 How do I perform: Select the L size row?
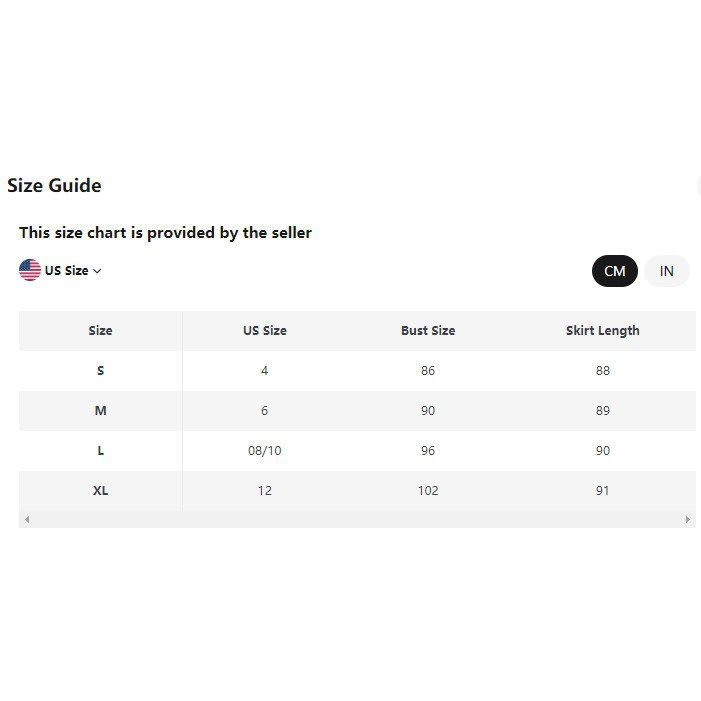(100, 451)
